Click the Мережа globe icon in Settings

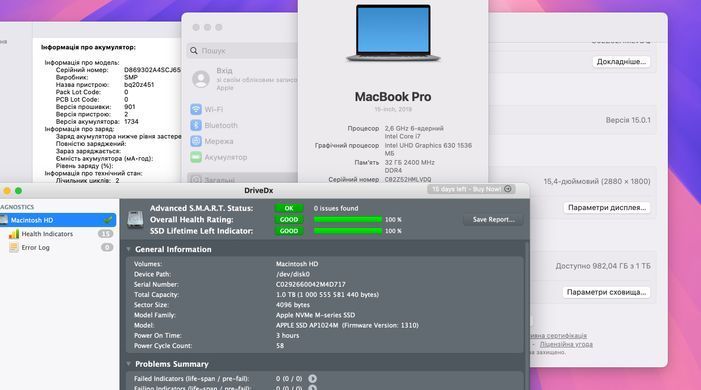click(196, 141)
